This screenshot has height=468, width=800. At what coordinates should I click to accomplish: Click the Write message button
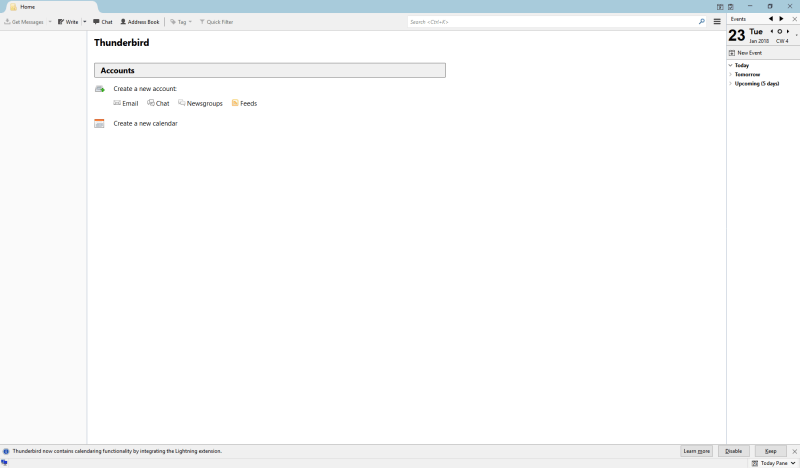coord(68,22)
